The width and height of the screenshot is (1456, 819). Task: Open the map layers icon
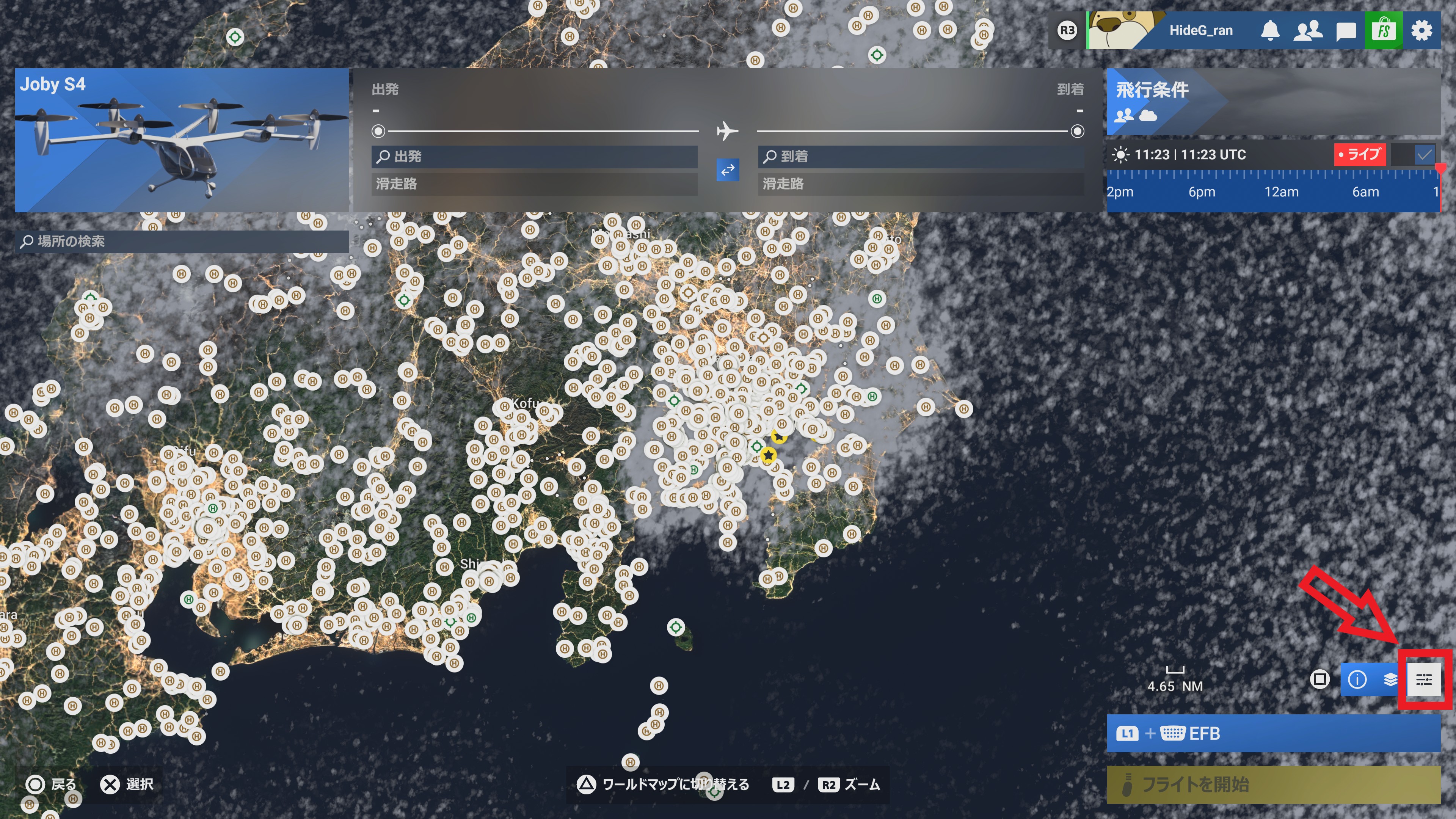click(x=1390, y=679)
